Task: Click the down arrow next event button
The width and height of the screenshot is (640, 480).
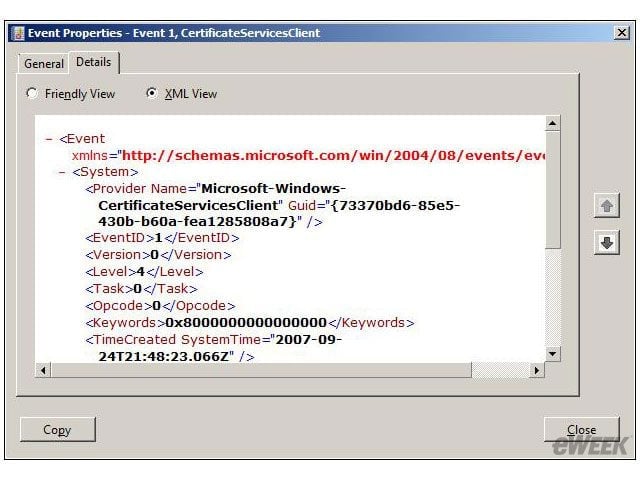Action: (607, 243)
